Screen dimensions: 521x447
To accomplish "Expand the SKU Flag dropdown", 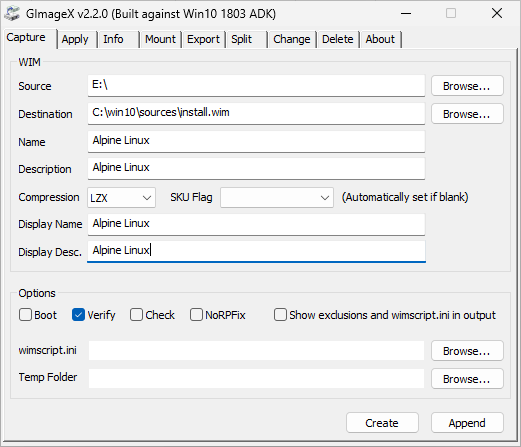I will [x=277, y=198].
